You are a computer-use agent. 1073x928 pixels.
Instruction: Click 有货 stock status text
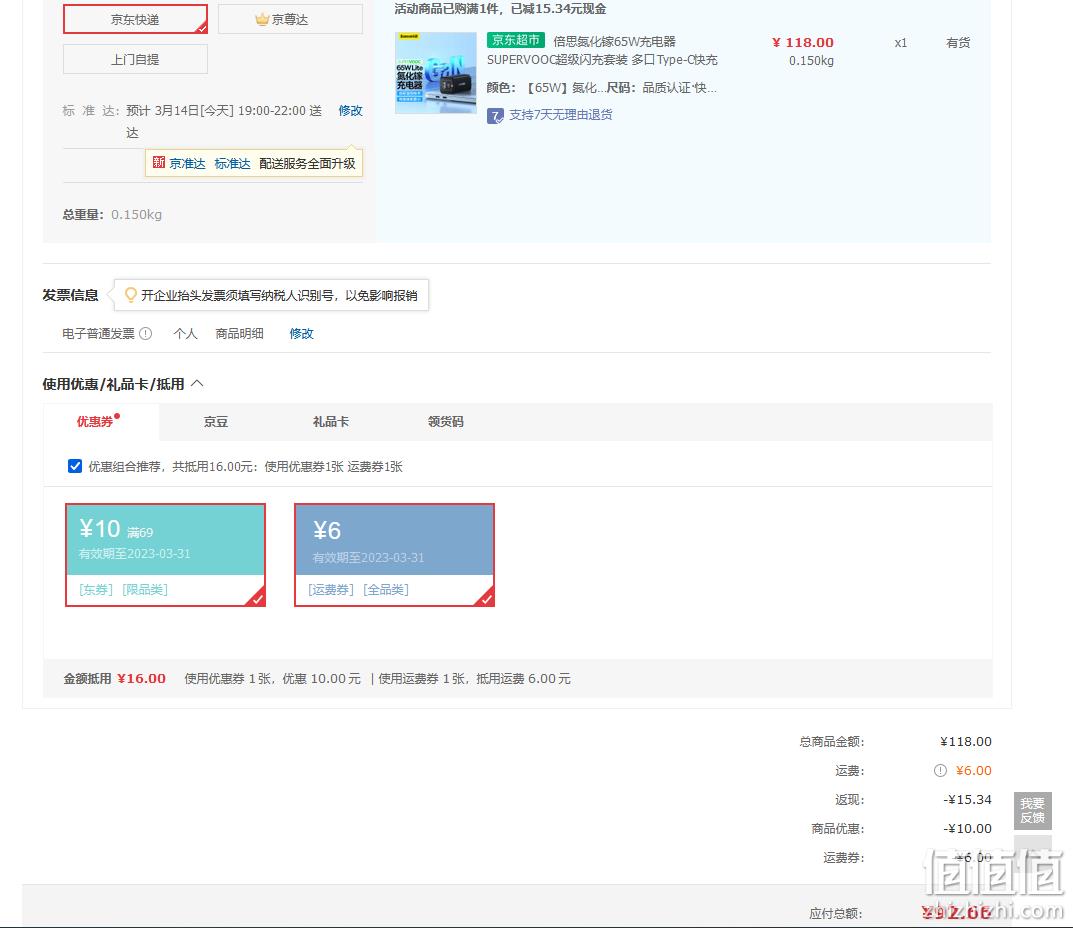(x=958, y=42)
